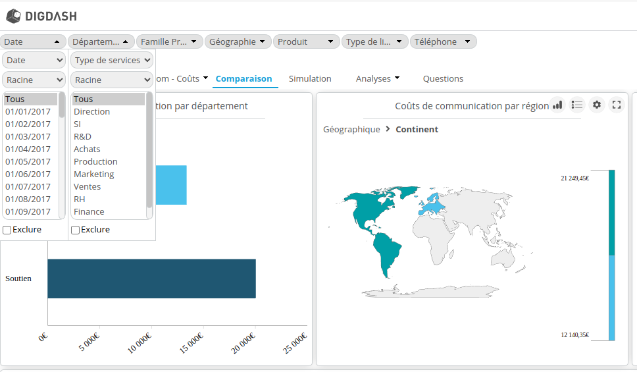
Task: Open the Analyses tab menu
Action: coord(377,79)
